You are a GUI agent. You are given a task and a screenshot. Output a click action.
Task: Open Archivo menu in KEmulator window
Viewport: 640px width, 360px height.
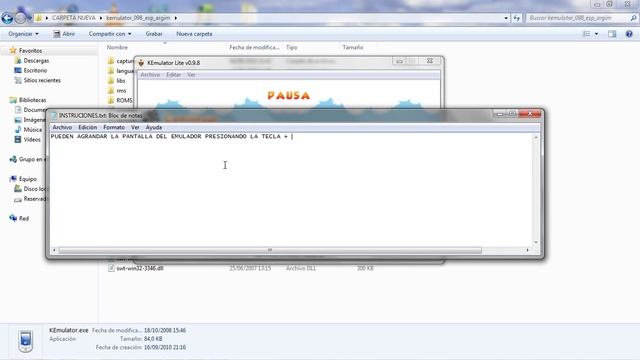150,75
